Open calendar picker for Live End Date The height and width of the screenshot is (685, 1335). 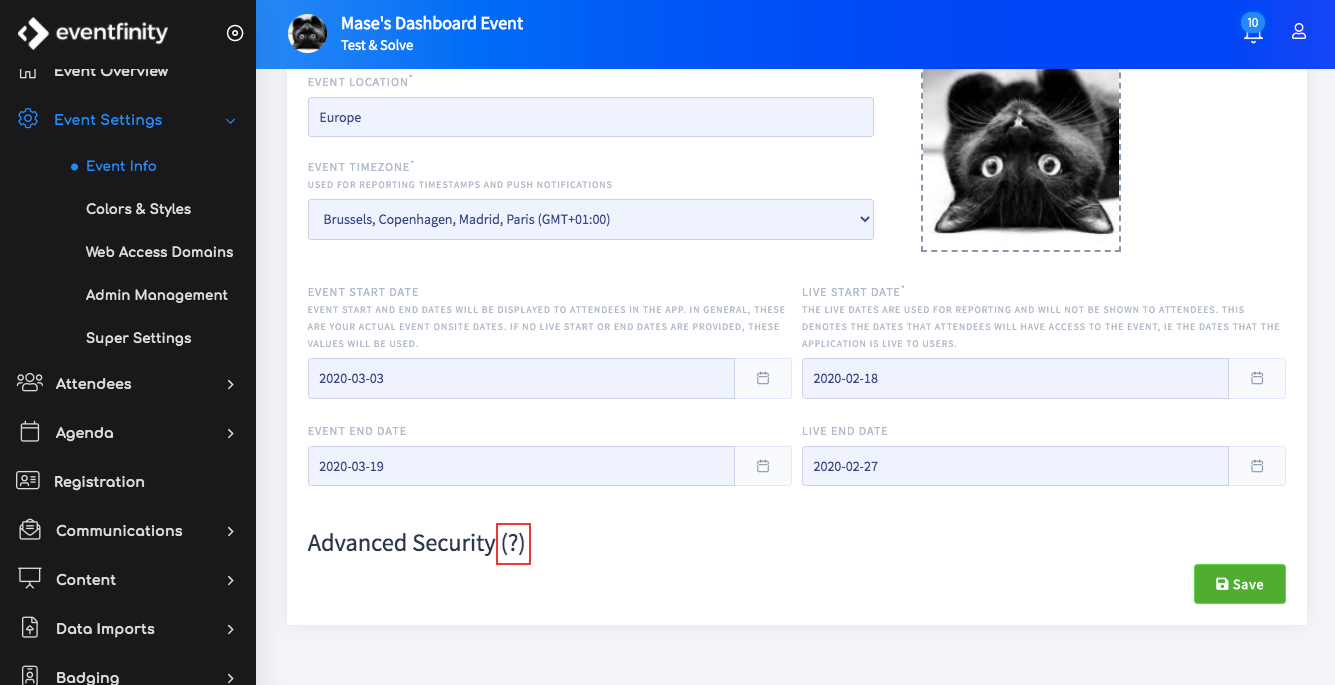click(x=1257, y=466)
